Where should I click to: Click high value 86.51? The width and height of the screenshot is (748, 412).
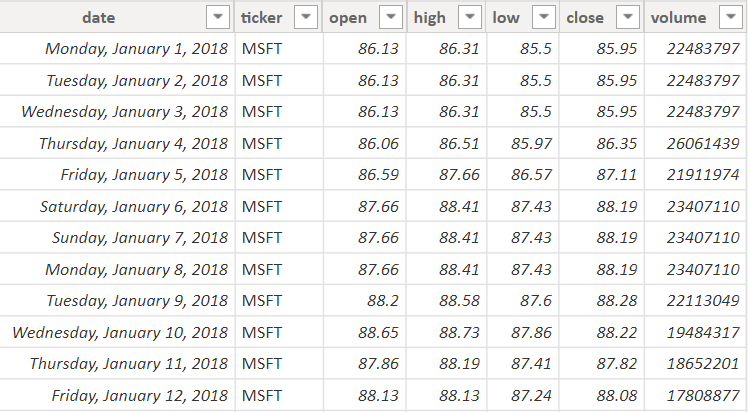pyautogui.click(x=459, y=143)
